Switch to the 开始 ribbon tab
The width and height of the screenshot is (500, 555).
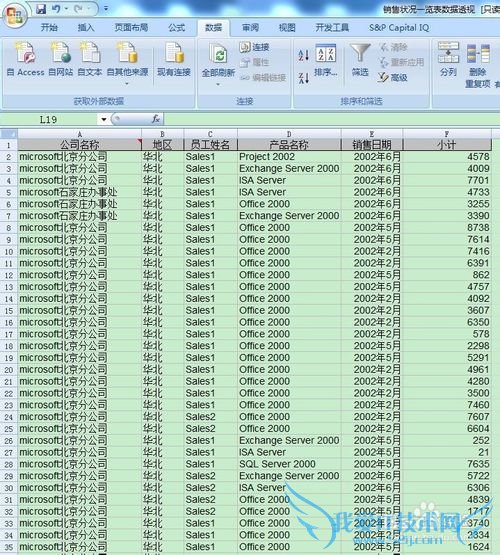click(49, 28)
